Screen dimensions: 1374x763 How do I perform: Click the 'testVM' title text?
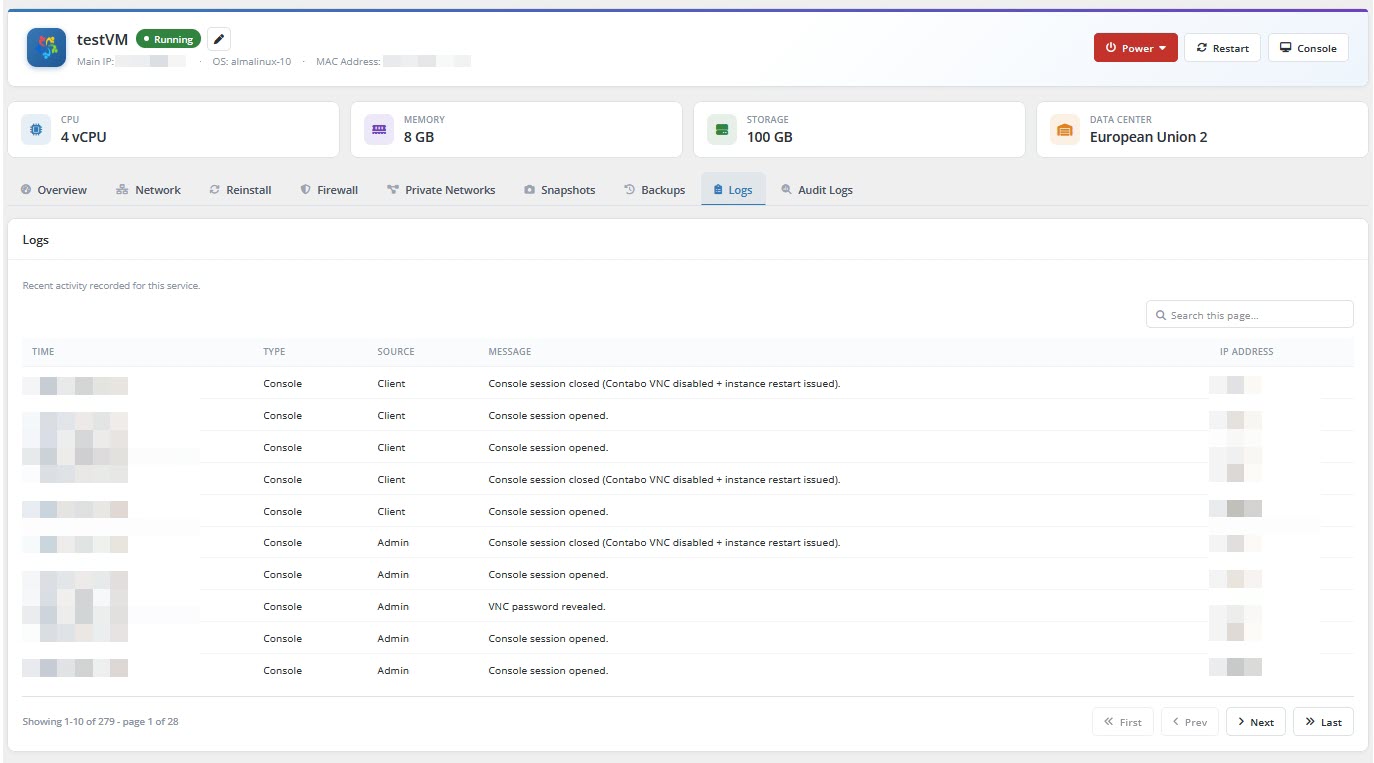tap(102, 40)
